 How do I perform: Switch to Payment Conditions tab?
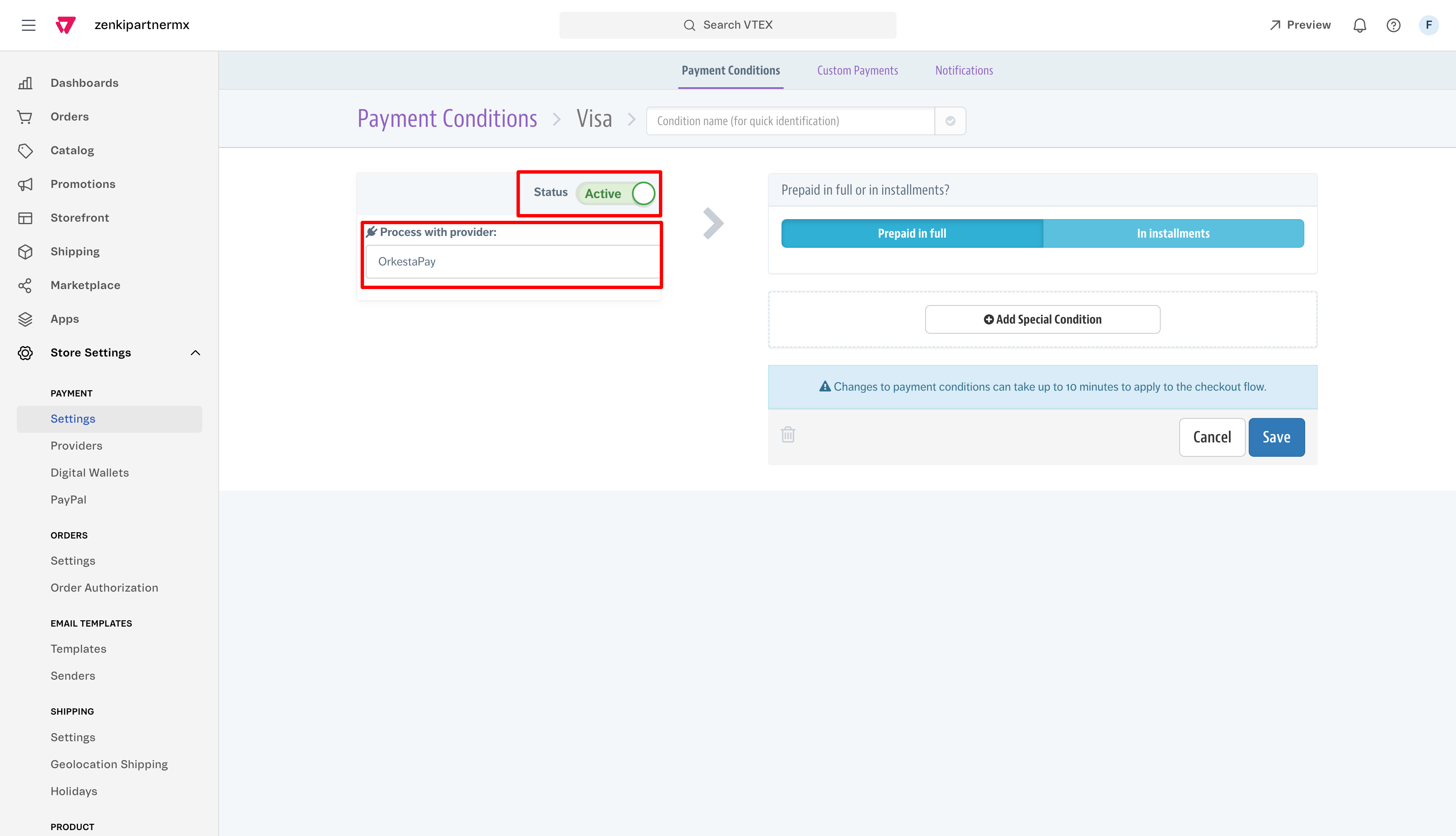pos(731,71)
